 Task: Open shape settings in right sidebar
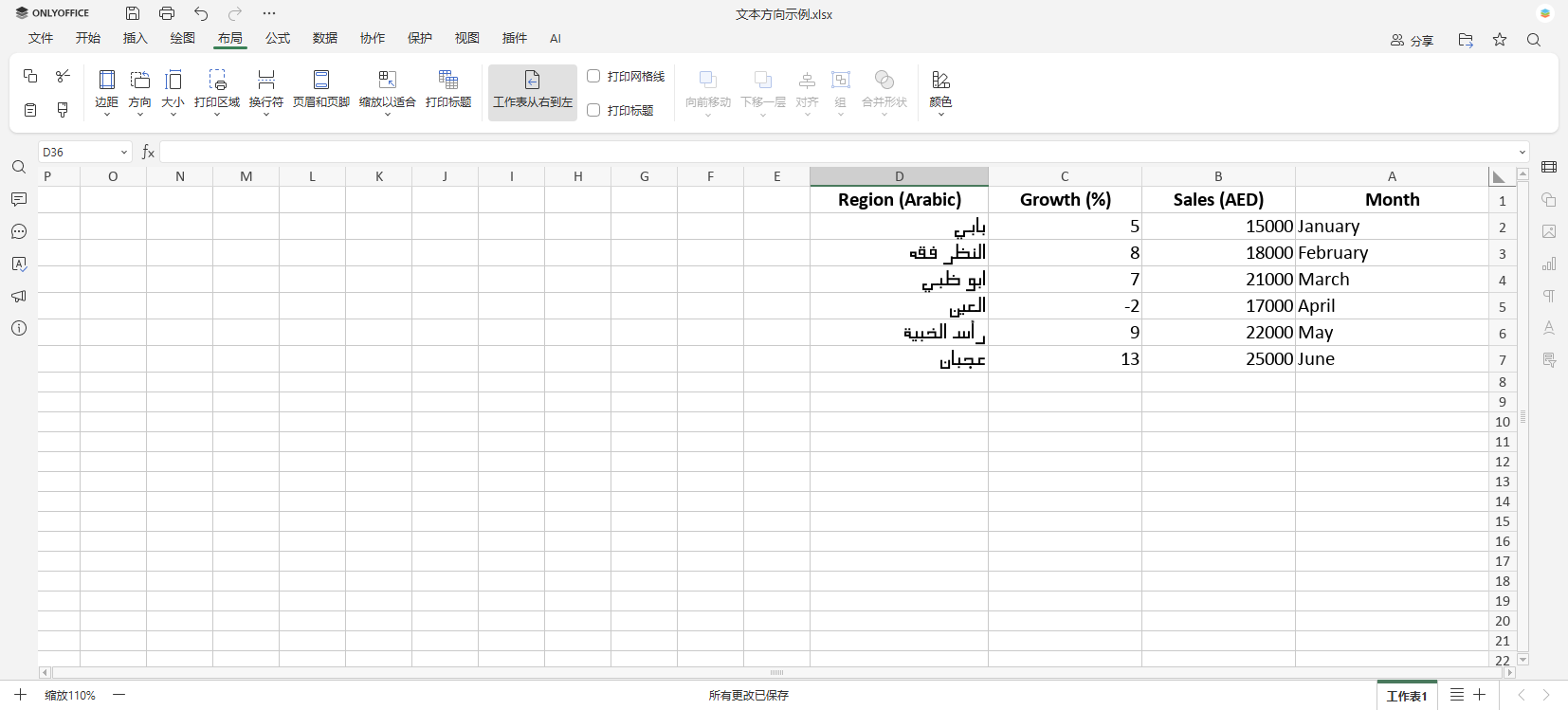[1549, 200]
